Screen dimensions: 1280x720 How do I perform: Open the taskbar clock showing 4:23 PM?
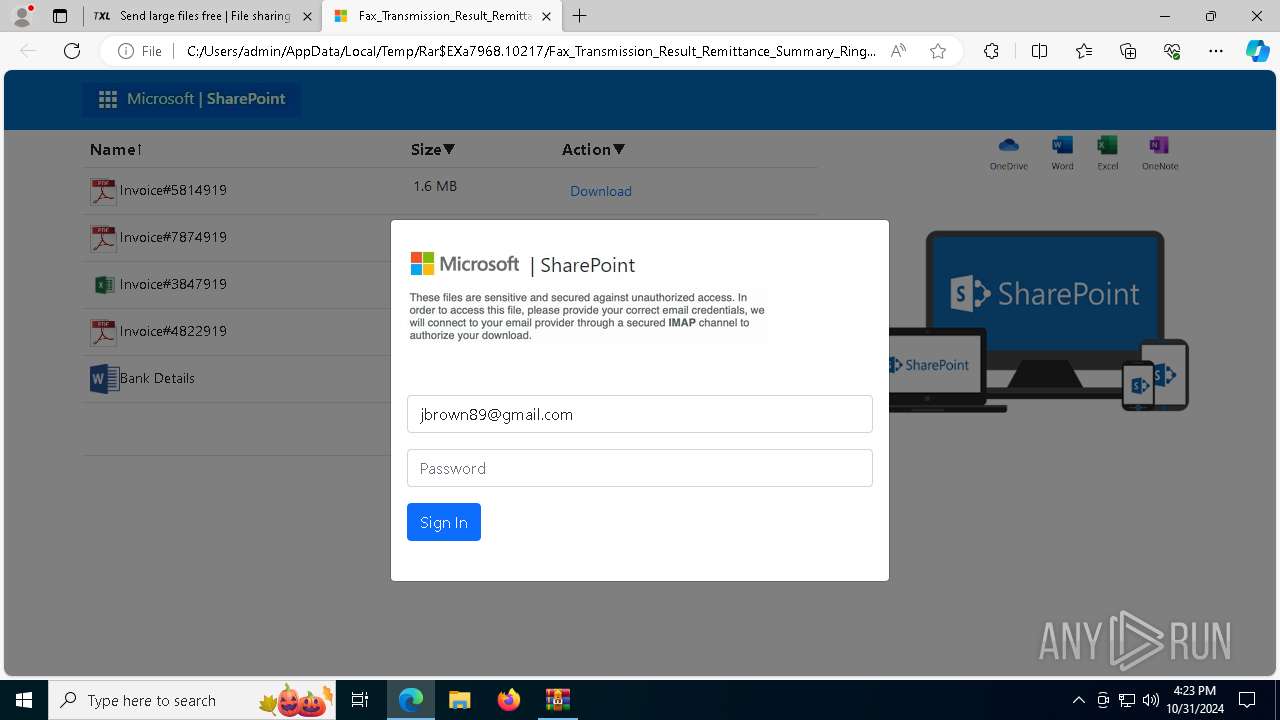[1195, 700]
